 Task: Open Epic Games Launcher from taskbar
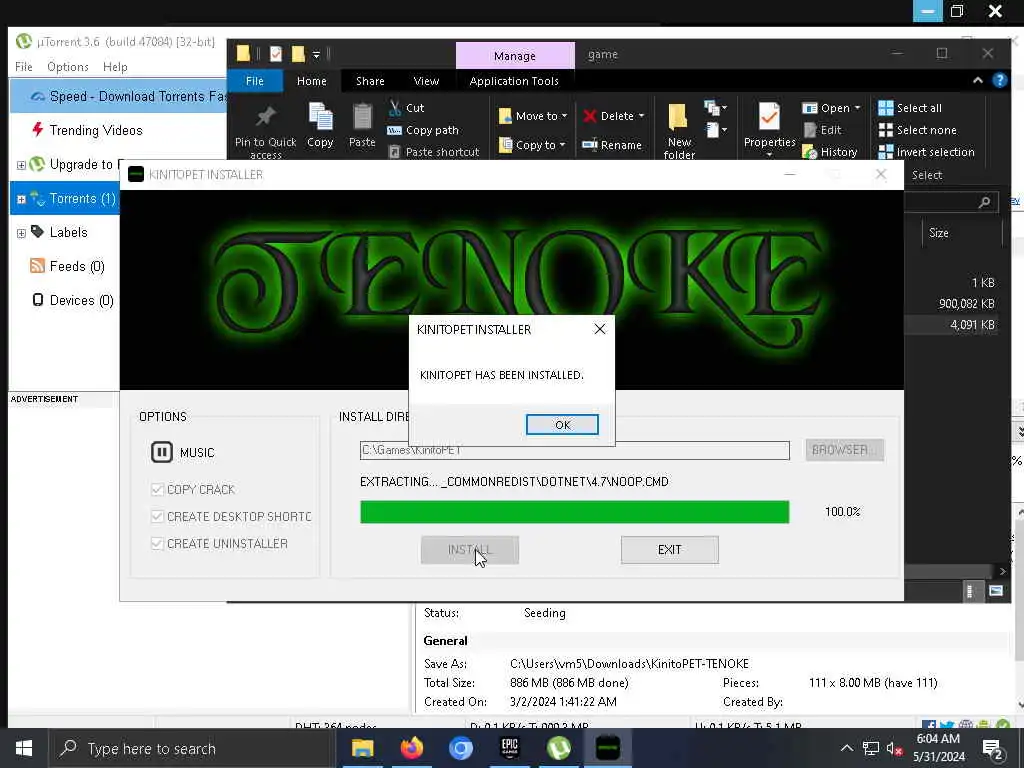[x=509, y=748]
